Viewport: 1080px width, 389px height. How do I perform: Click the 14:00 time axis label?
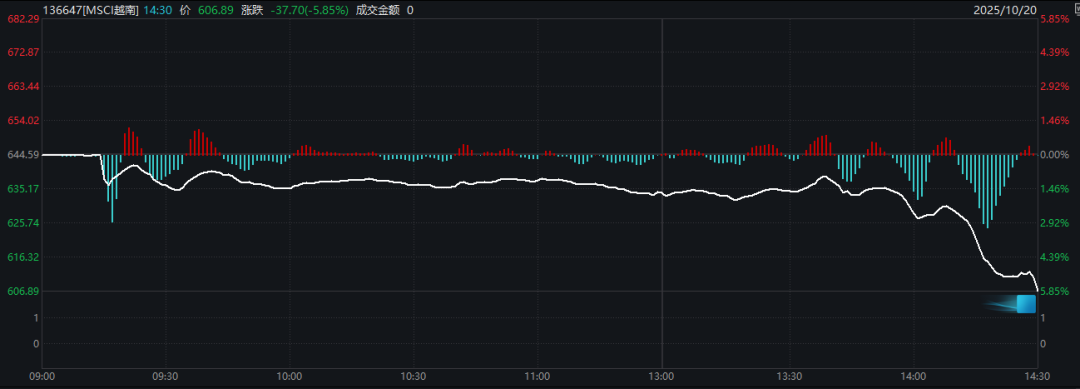(913, 377)
